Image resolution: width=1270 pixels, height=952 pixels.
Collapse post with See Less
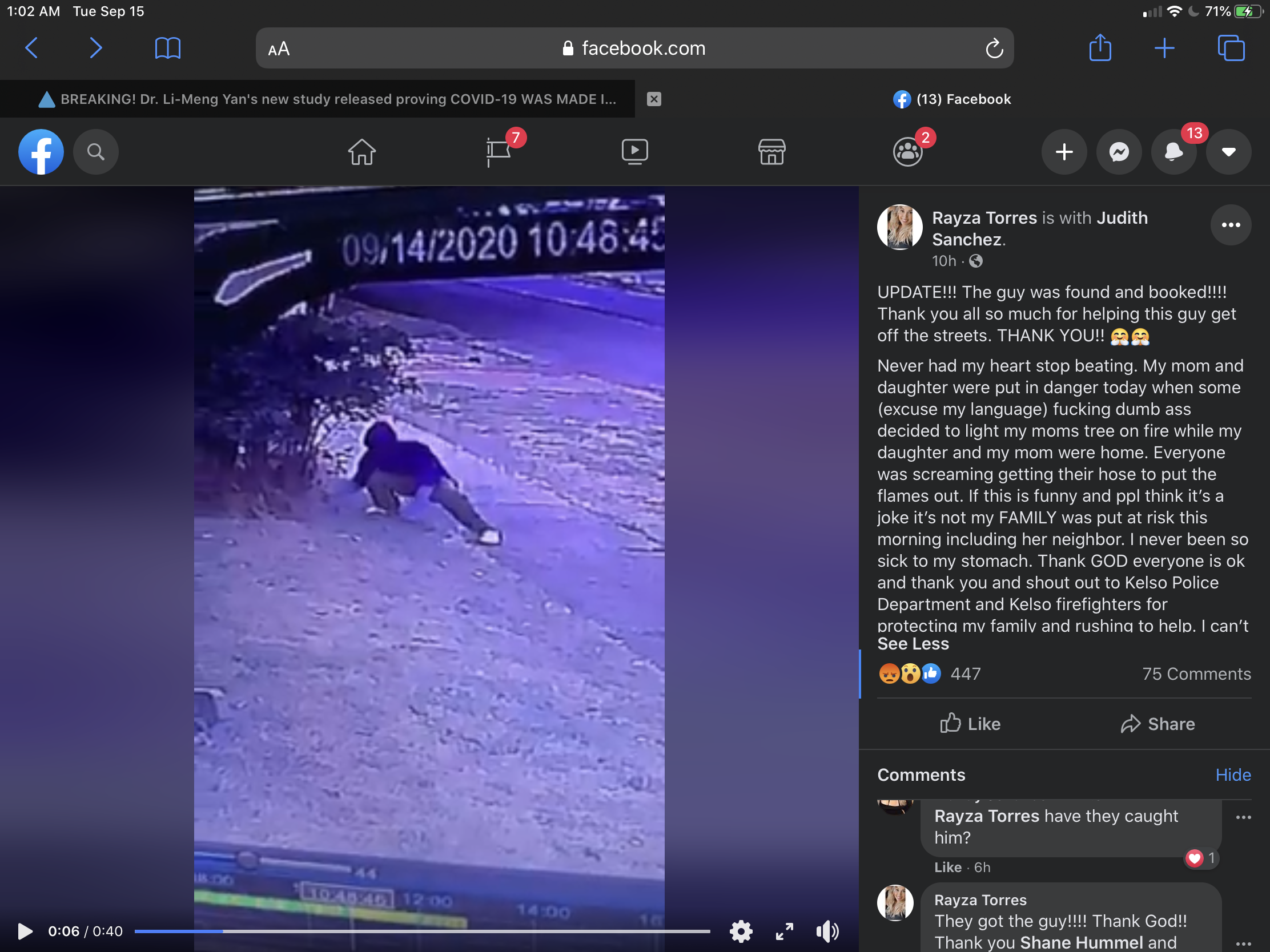click(x=913, y=644)
